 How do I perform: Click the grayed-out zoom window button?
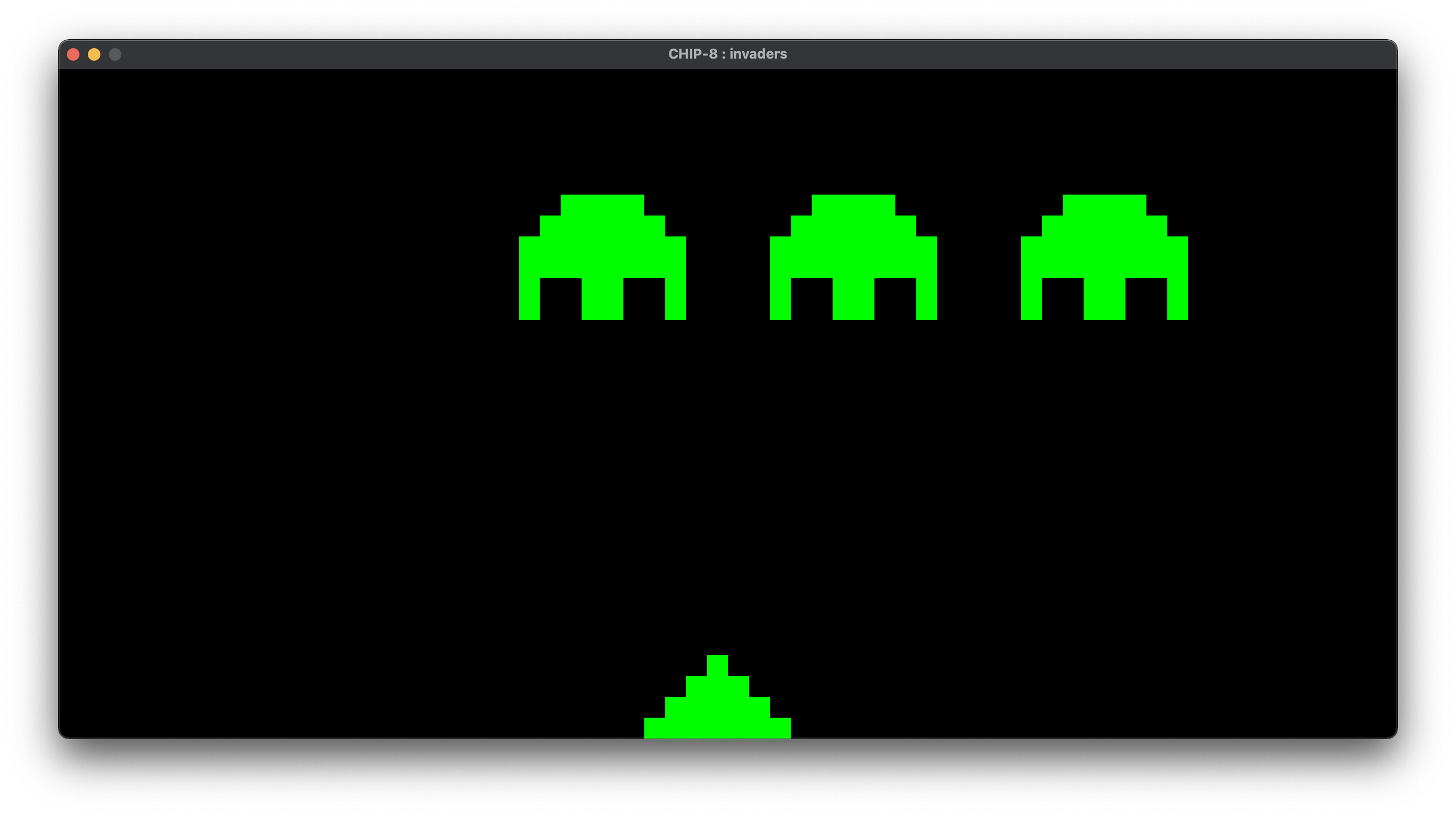115,54
